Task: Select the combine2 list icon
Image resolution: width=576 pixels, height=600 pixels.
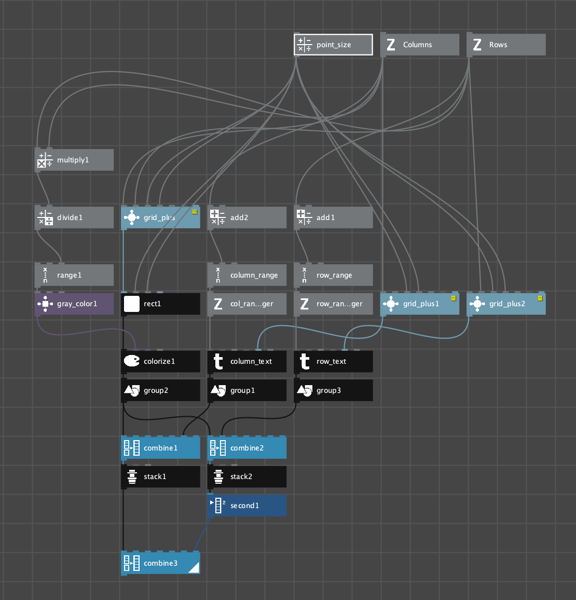Action: pos(218,448)
